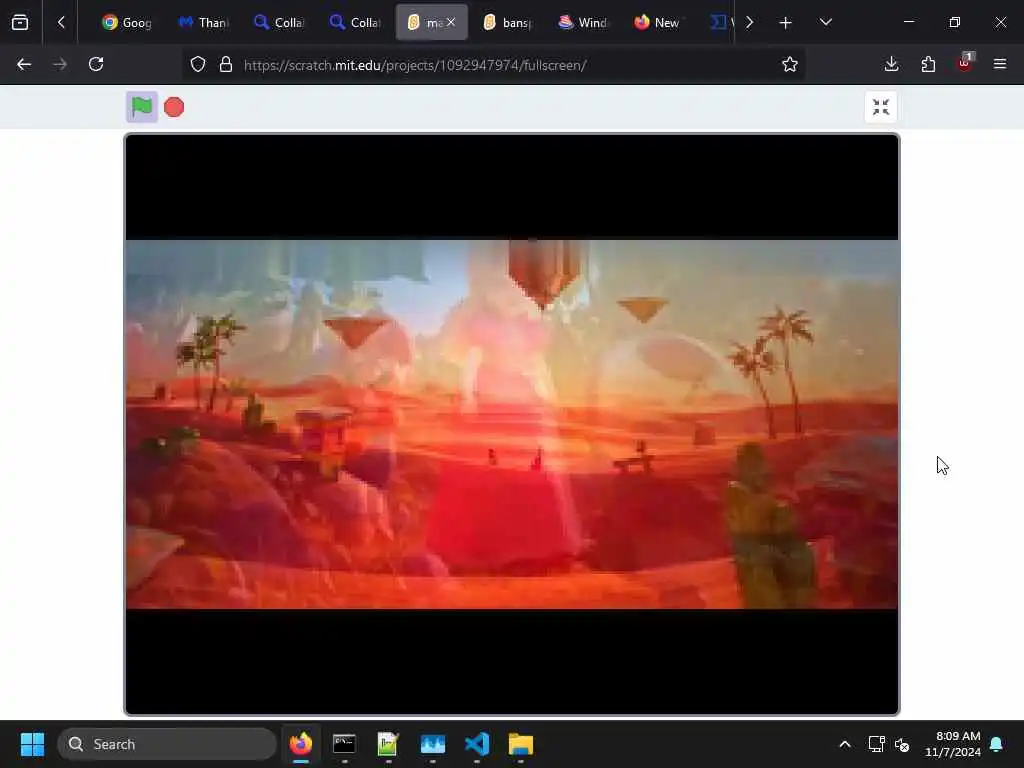Open the Firefox downloads panel

point(891,64)
